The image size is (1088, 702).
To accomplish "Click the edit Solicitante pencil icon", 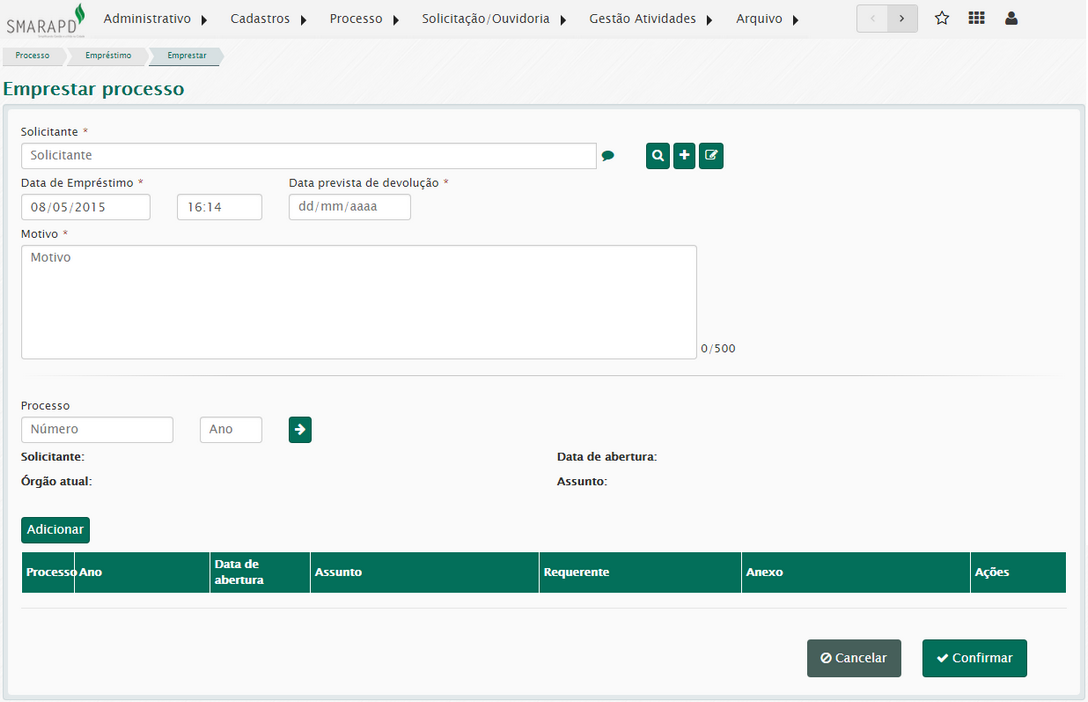I will 711,156.
